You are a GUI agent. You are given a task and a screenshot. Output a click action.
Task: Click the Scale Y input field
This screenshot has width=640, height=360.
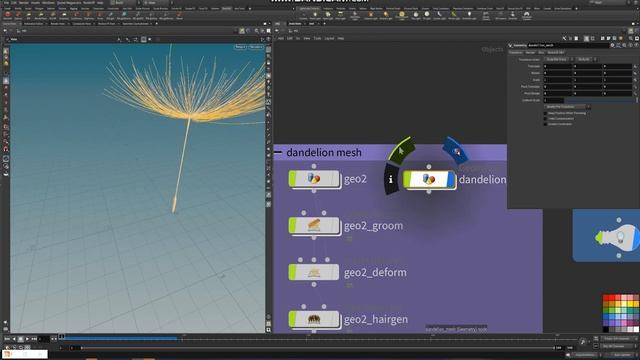coord(588,80)
